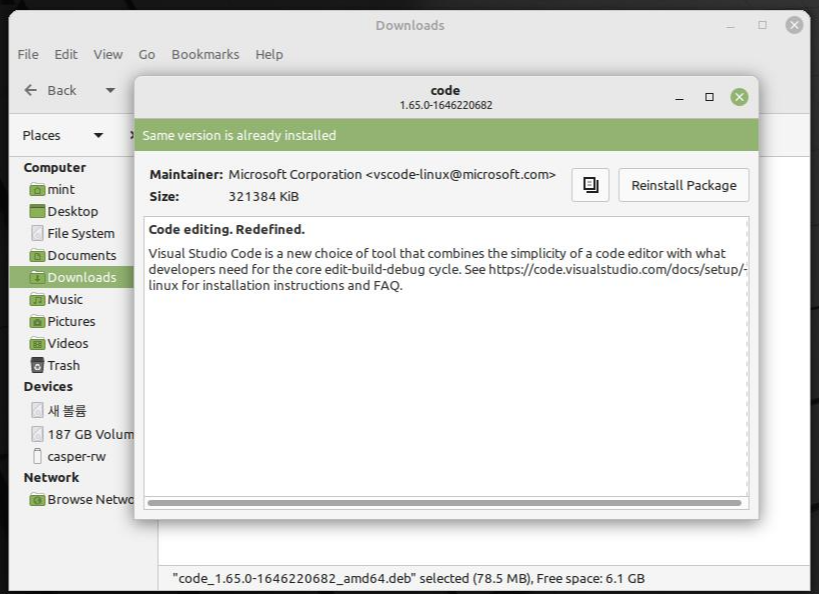Select the casper-rw device icon
This screenshot has height=594, width=819.
(x=37, y=456)
